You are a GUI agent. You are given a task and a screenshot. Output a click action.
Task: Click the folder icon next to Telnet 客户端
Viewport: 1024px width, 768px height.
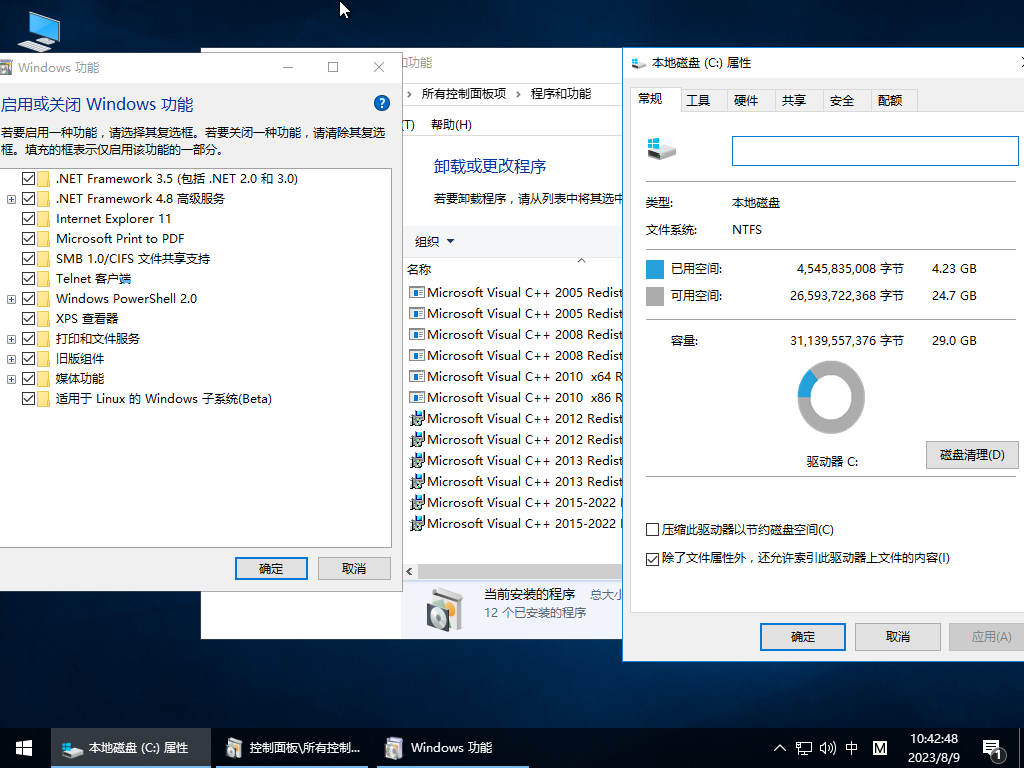pyautogui.click(x=44, y=279)
